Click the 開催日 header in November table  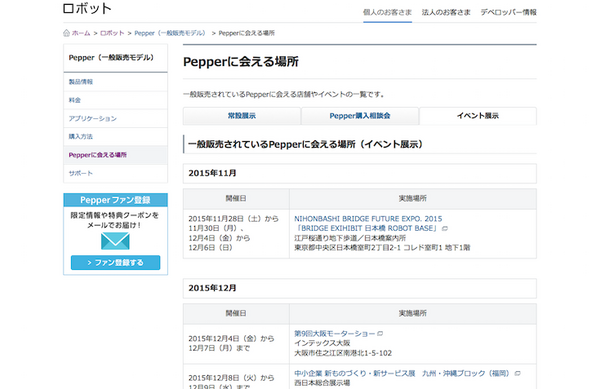tap(236, 199)
